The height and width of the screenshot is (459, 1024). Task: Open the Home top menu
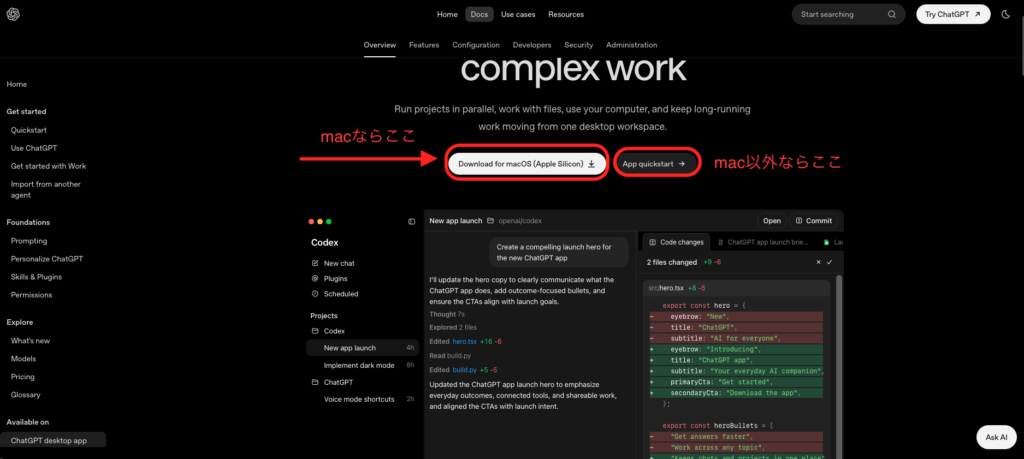coord(447,14)
